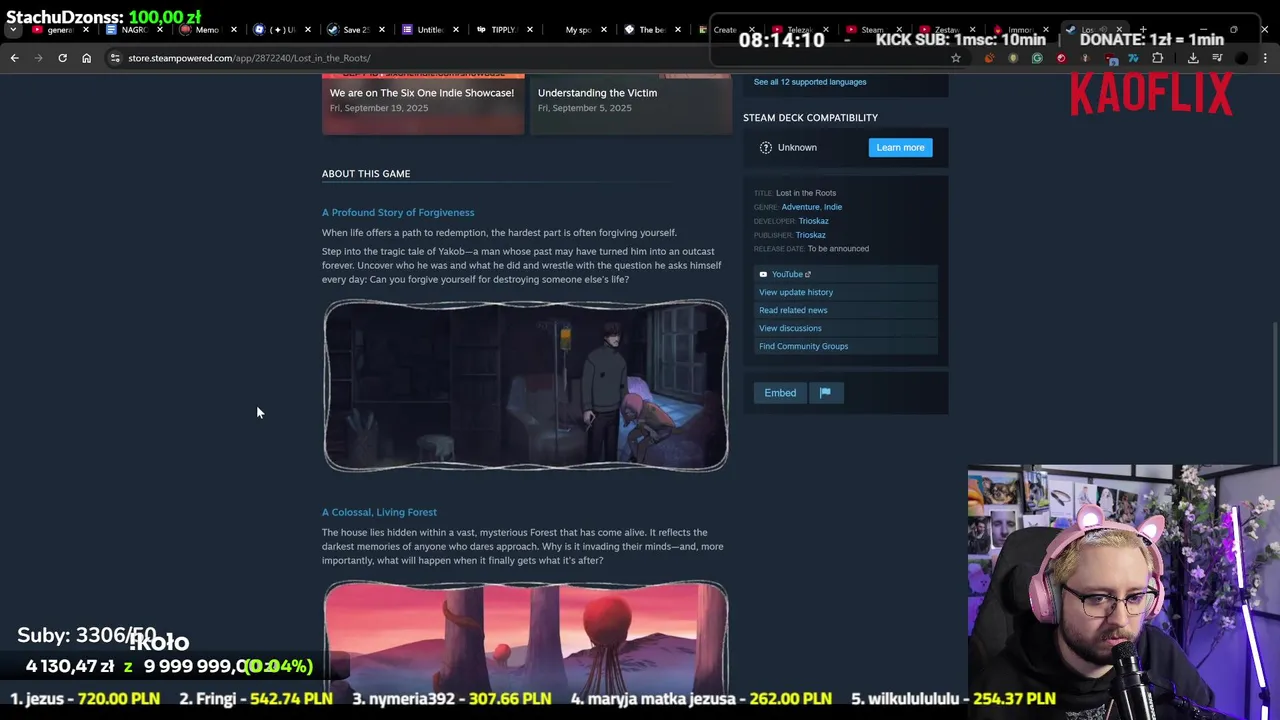Click 'To be announced' release date text
This screenshot has height=720, width=1280.
click(x=838, y=249)
